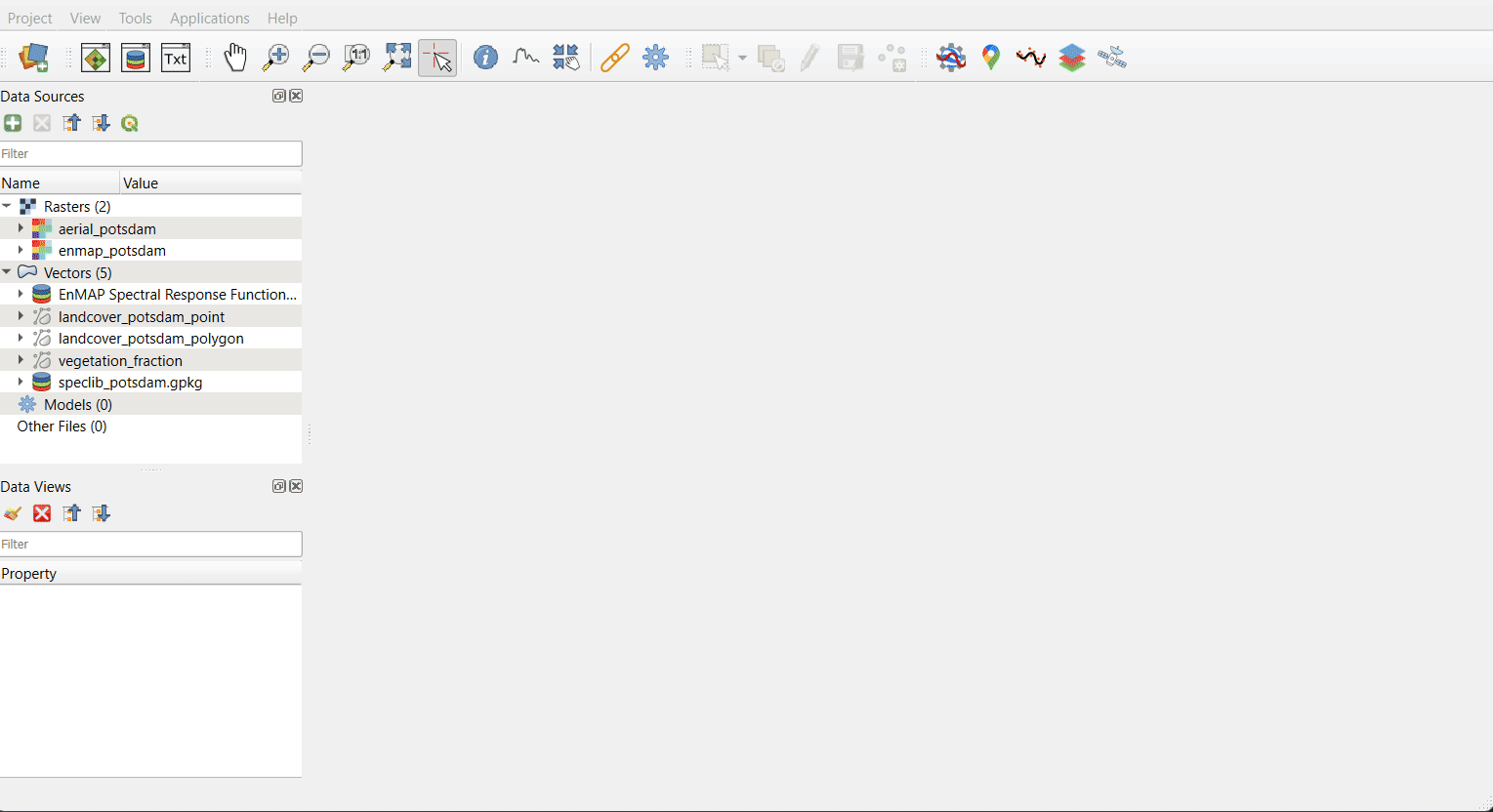Click the Data Sources filter field

point(151,153)
